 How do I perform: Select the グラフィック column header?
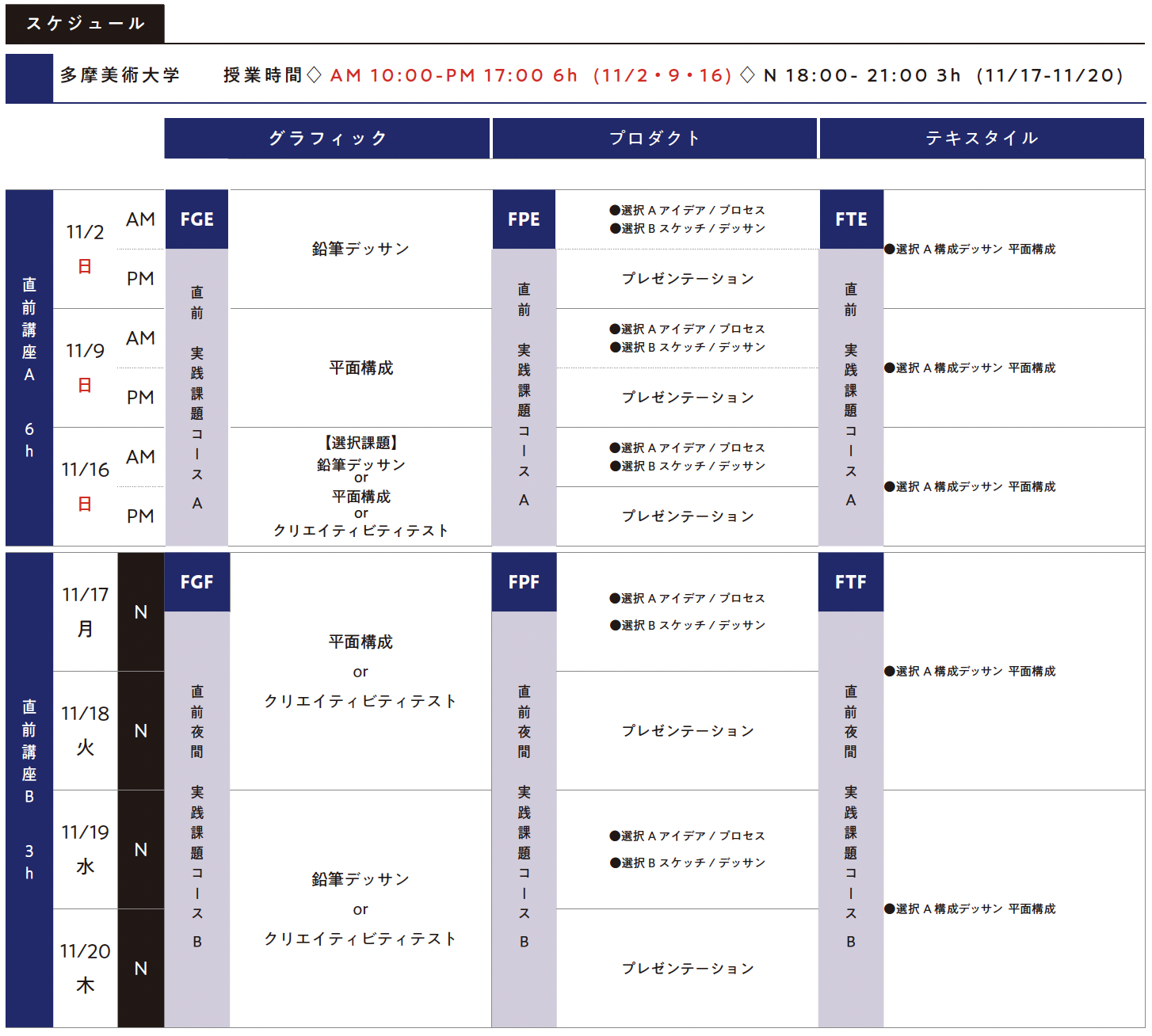326,139
